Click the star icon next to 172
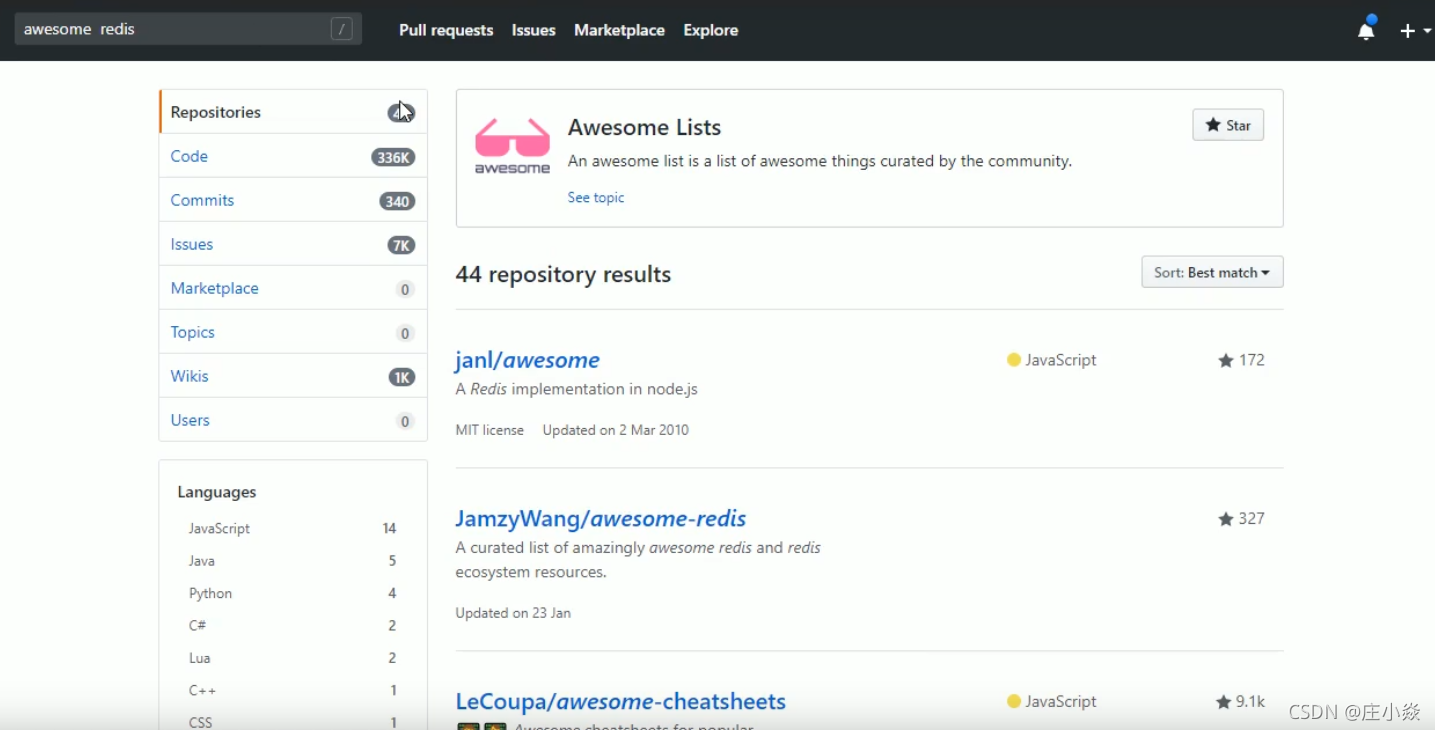This screenshot has height=730, width=1435. (x=1226, y=360)
